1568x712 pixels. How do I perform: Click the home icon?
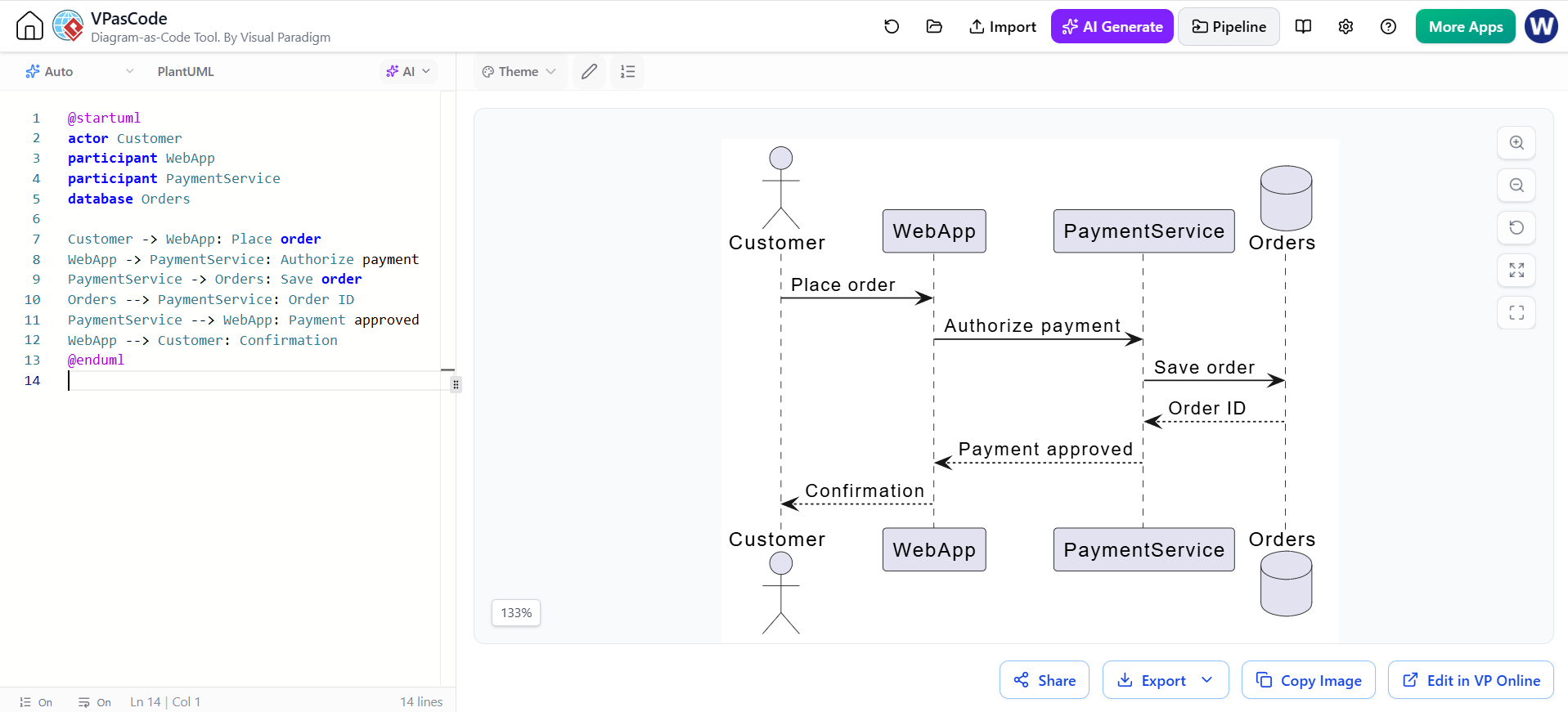(x=29, y=26)
